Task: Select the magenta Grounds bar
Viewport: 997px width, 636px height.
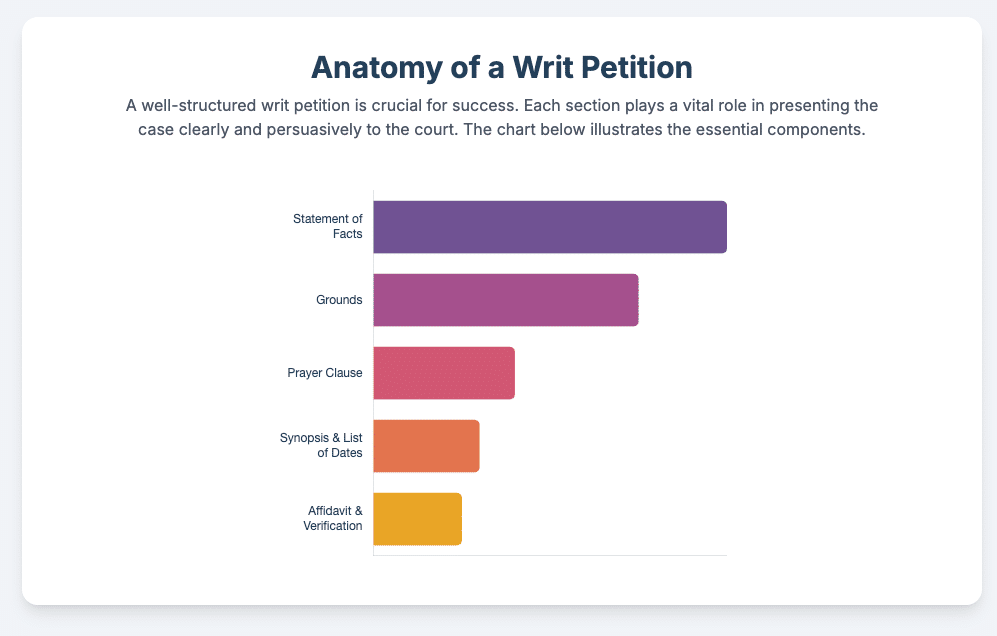Action: tap(506, 300)
